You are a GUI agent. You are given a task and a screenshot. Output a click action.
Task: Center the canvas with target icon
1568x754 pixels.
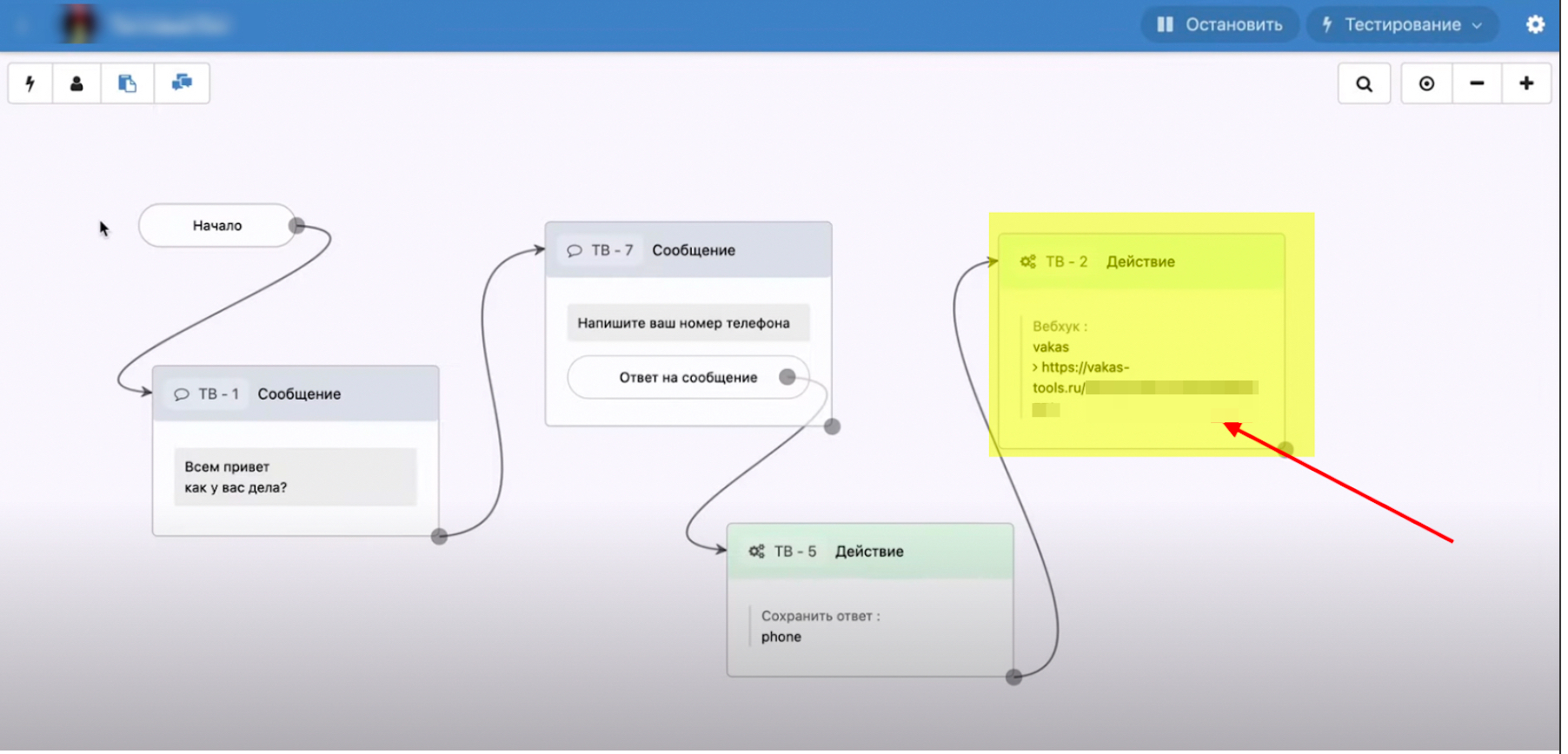tap(1426, 84)
